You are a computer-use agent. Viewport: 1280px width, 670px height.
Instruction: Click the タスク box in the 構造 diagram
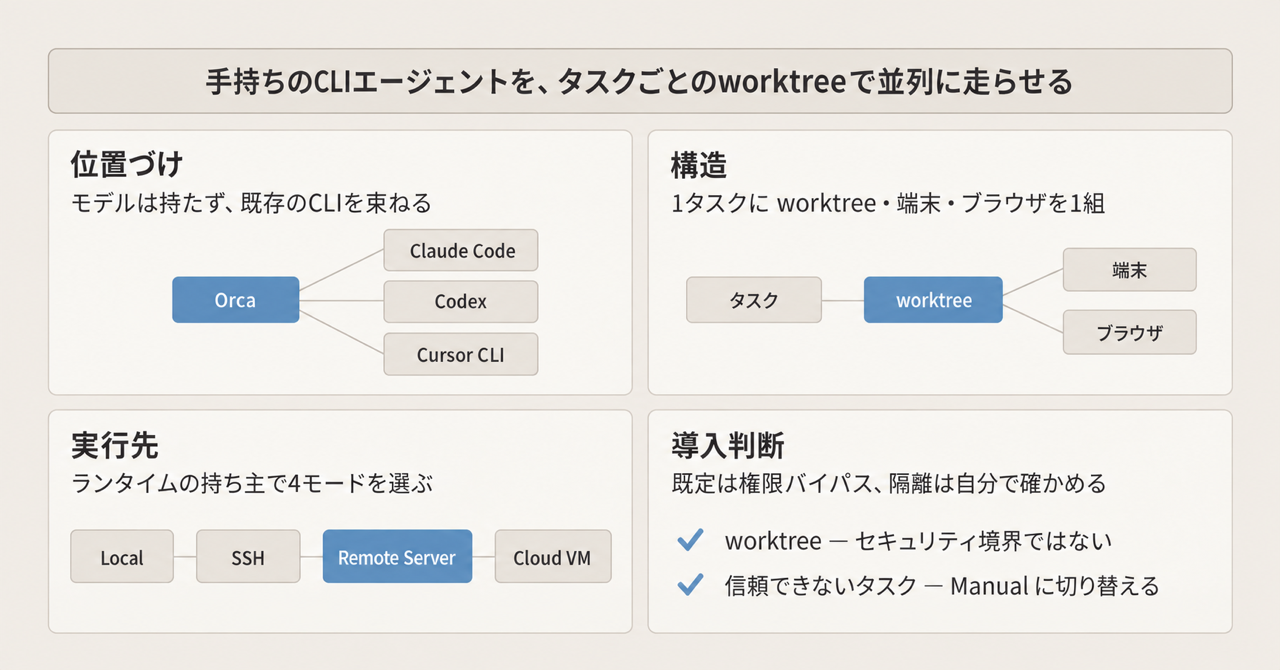tap(754, 300)
